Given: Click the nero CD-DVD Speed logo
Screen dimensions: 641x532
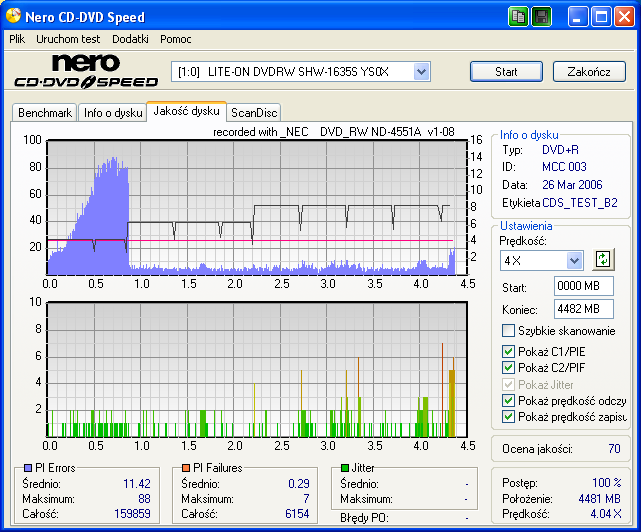Looking at the screenshot, I should [86, 71].
